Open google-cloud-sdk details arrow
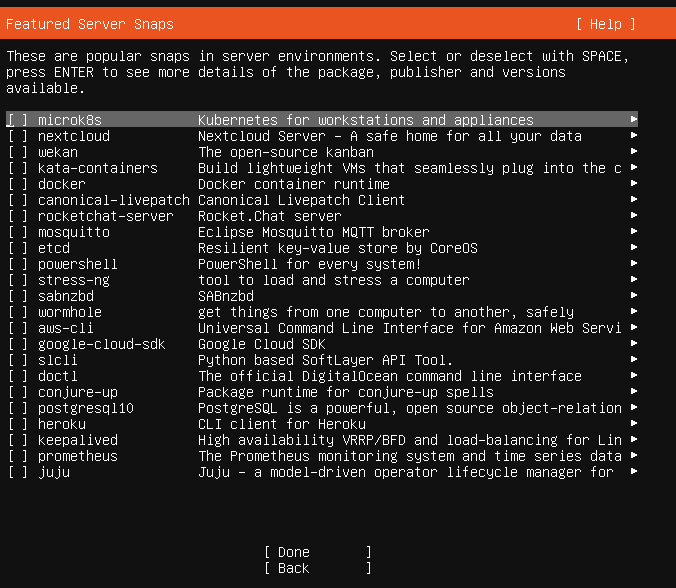The height and width of the screenshot is (588, 676). coord(633,343)
